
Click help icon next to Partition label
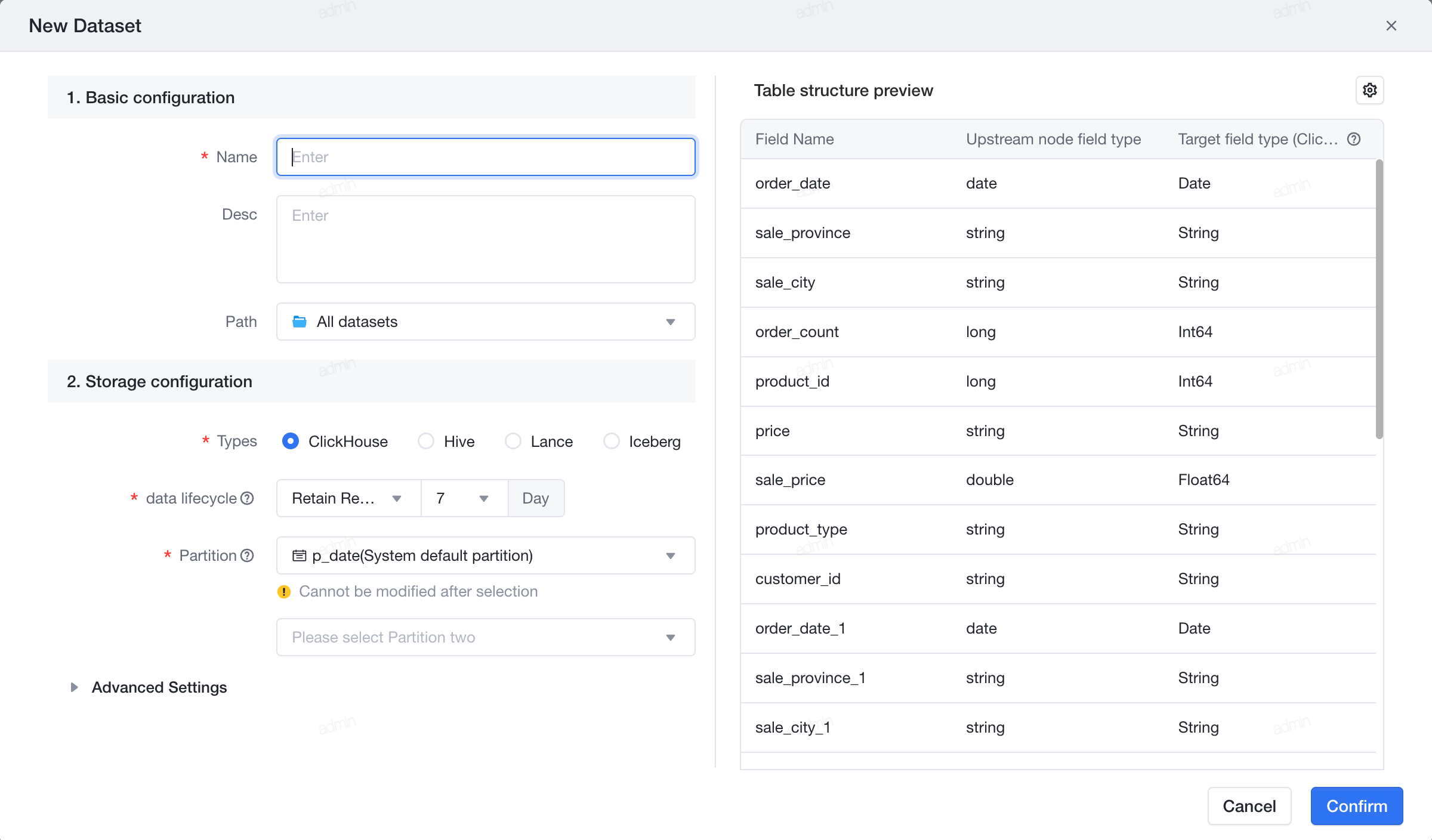[247, 555]
